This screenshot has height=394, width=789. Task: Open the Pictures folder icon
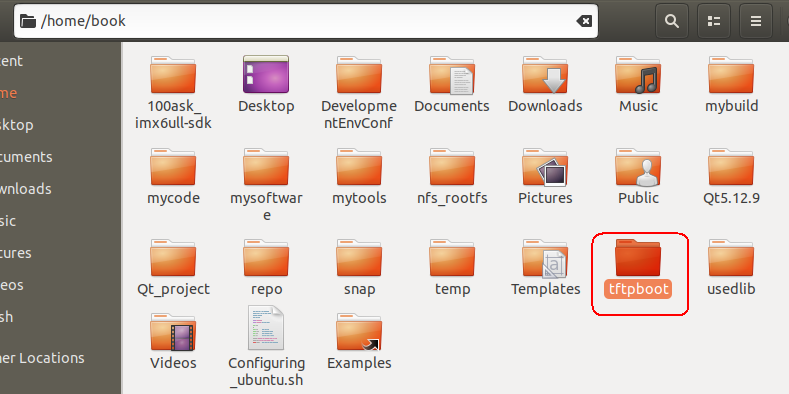click(545, 167)
